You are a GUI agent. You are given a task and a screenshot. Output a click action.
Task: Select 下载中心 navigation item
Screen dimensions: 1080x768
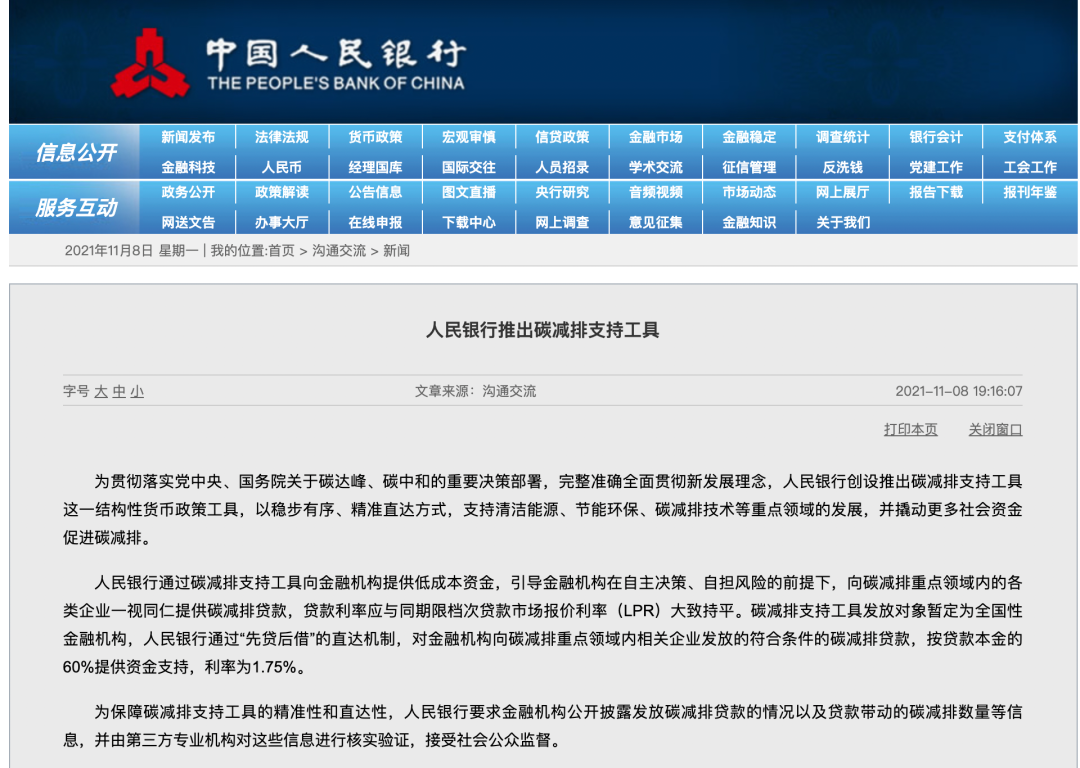469,222
